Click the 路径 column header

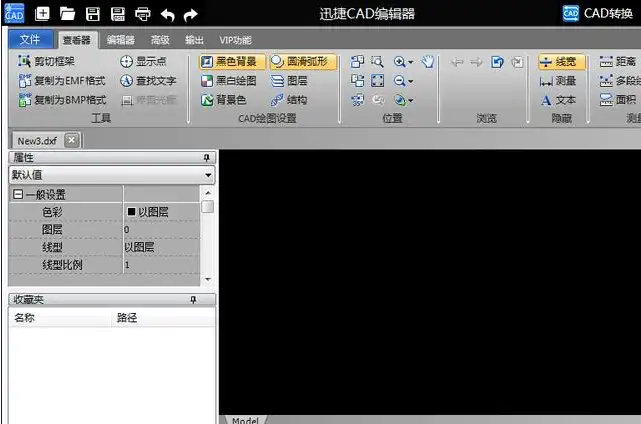(163, 317)
